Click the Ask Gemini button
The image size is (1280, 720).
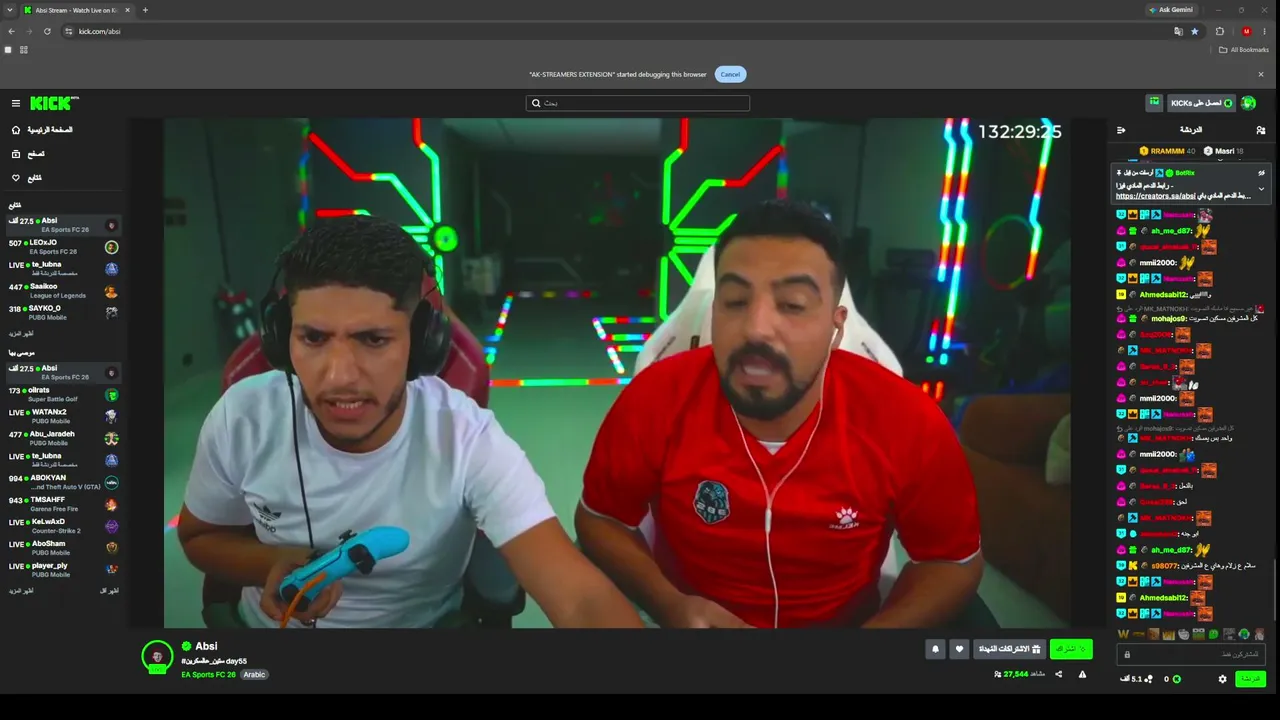(x=1171, y=10)
